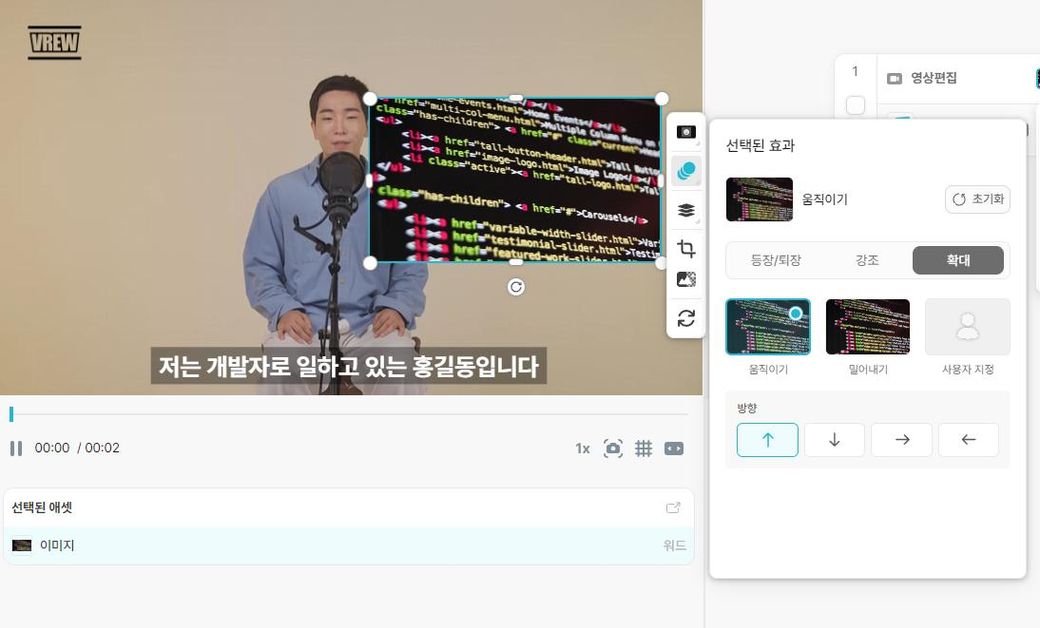This screenshot has width=1040, height=628.
Task: Click the replace image refresh icon
Action: (686, 318)
